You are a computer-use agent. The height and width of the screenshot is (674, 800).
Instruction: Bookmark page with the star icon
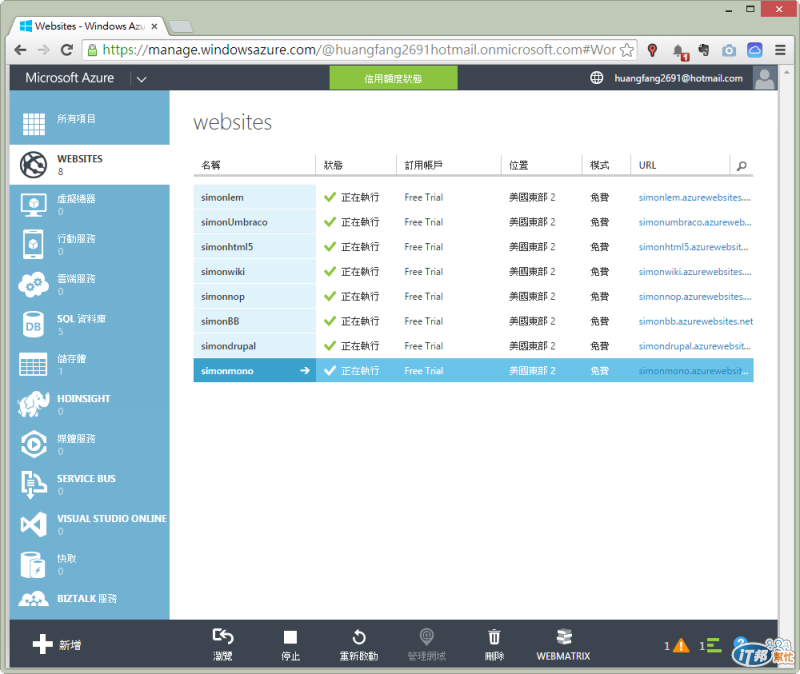pyautogui.click(x=627, y=50)
